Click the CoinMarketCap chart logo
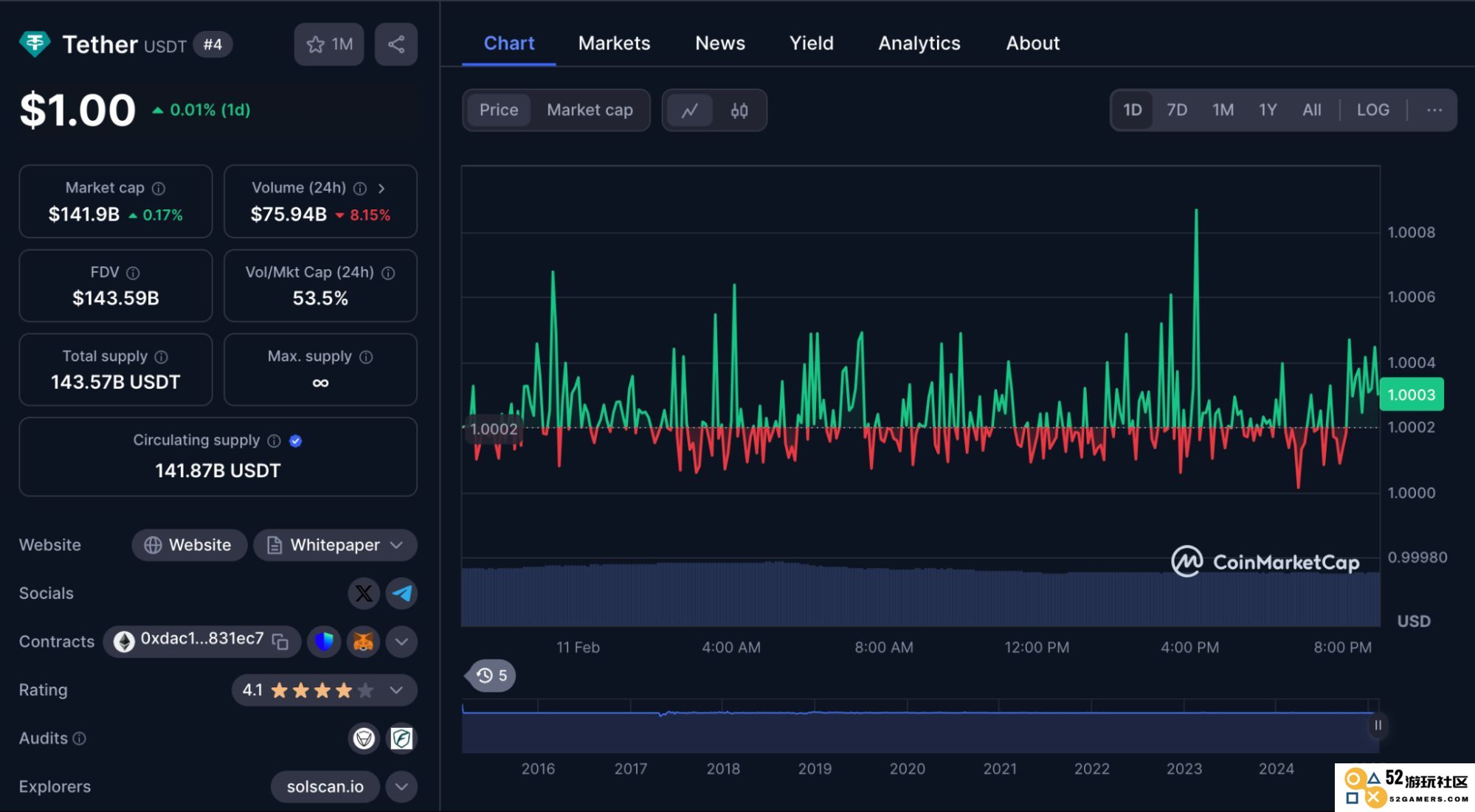Image resolution: width=1475 pixels, height=812 pixels. point(1265,562)
